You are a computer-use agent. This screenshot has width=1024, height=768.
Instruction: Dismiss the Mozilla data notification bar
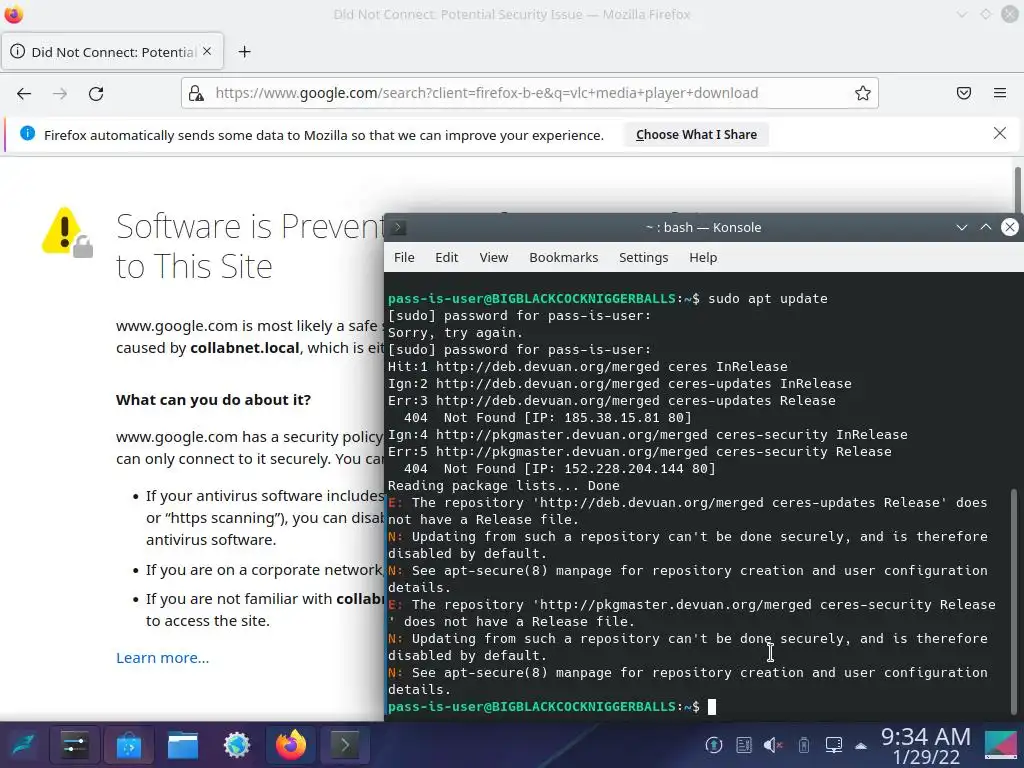1000,133
